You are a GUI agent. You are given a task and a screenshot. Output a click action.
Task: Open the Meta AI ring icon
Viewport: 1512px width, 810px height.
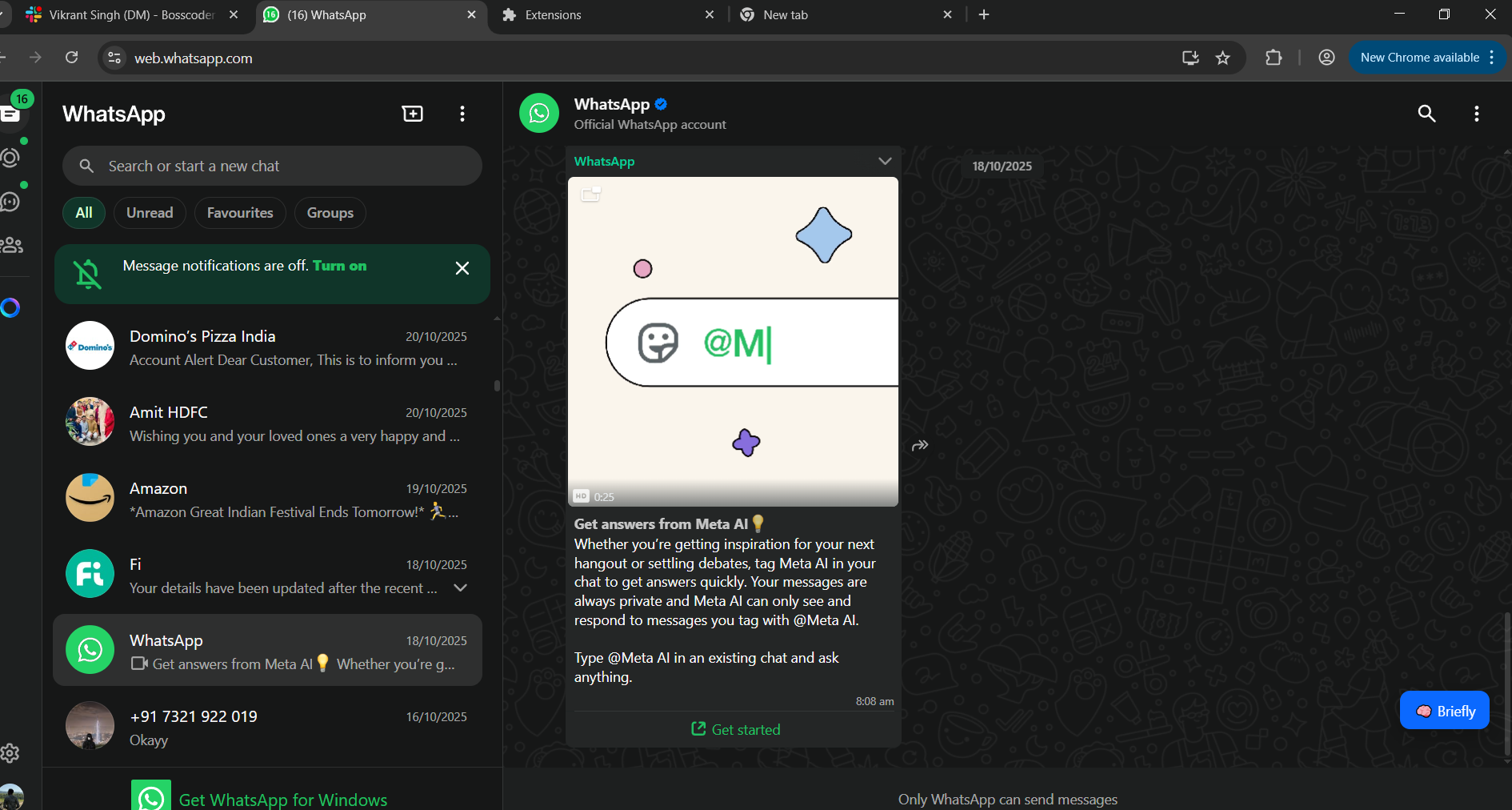[x=10, y=307]
